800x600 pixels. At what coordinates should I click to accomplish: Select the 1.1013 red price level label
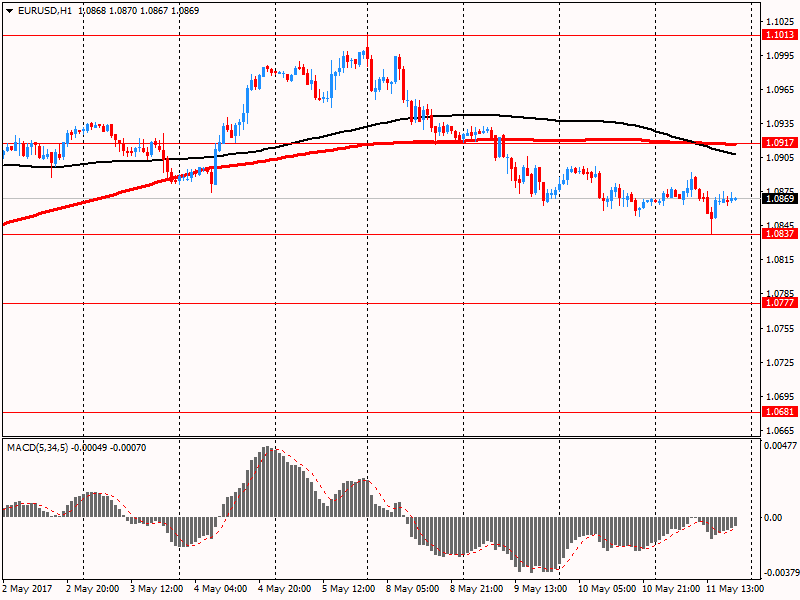[x=780, y=35]
